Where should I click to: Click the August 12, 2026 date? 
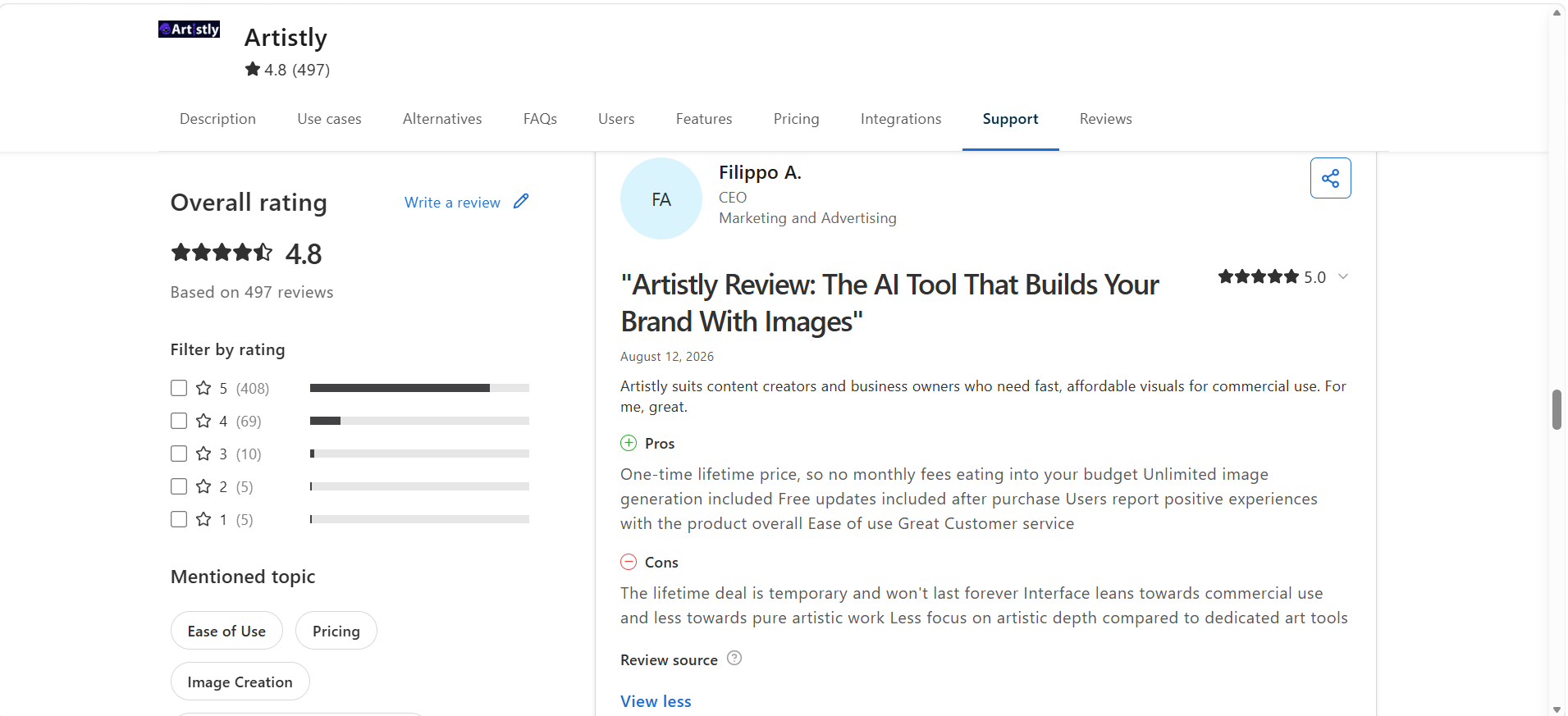667,356
